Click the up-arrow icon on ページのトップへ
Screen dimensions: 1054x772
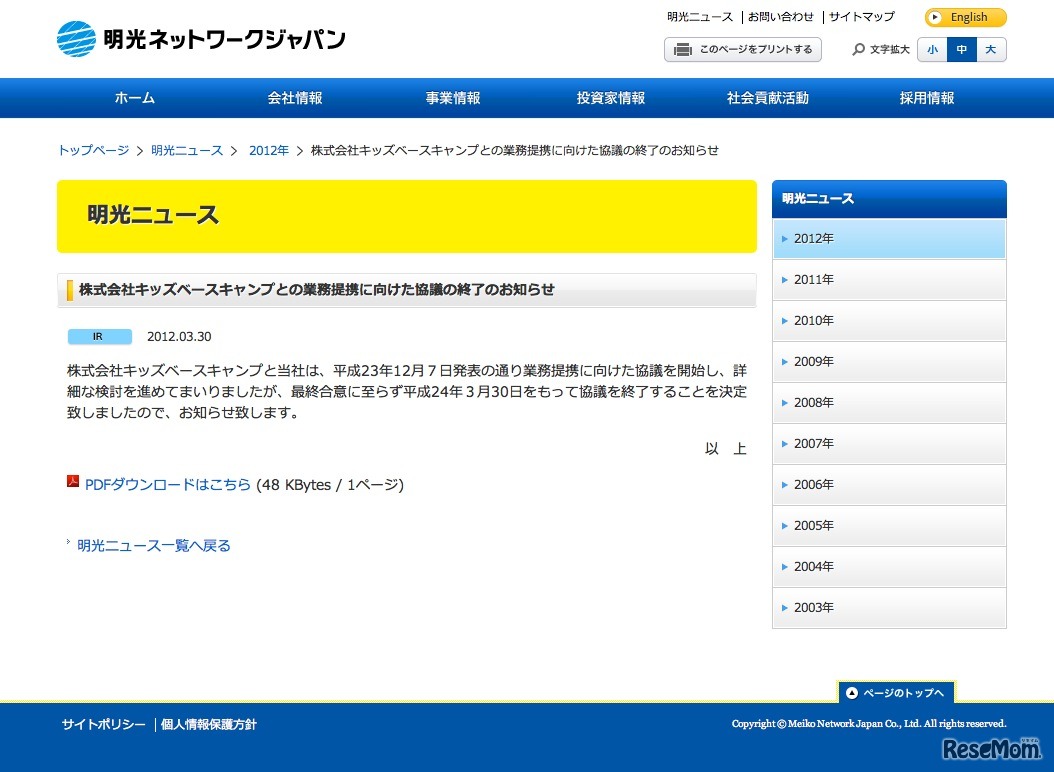click(x=851, y=692)
